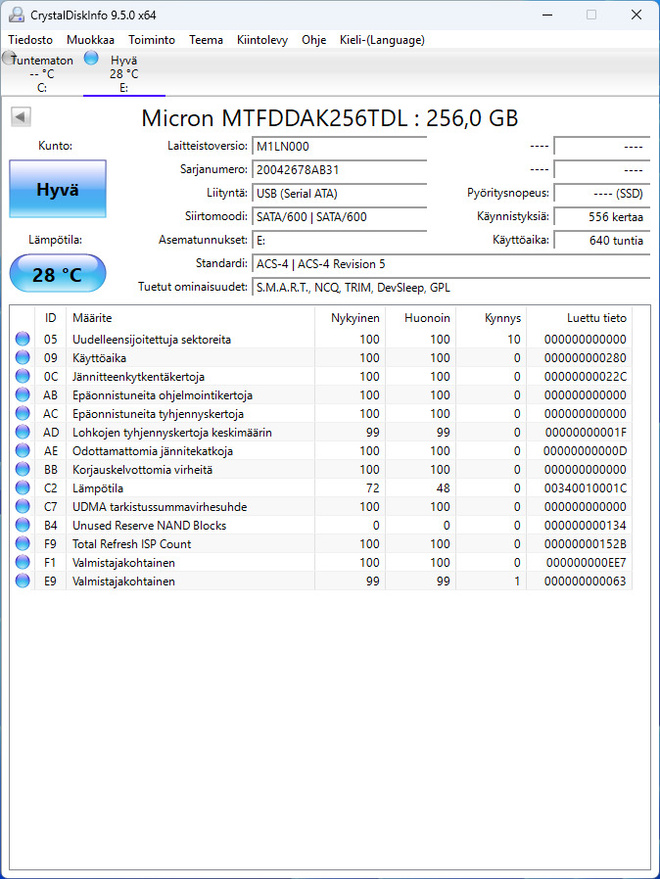Click status icon for attribute AC
This screenshot has width=660, height=879.
22,414
